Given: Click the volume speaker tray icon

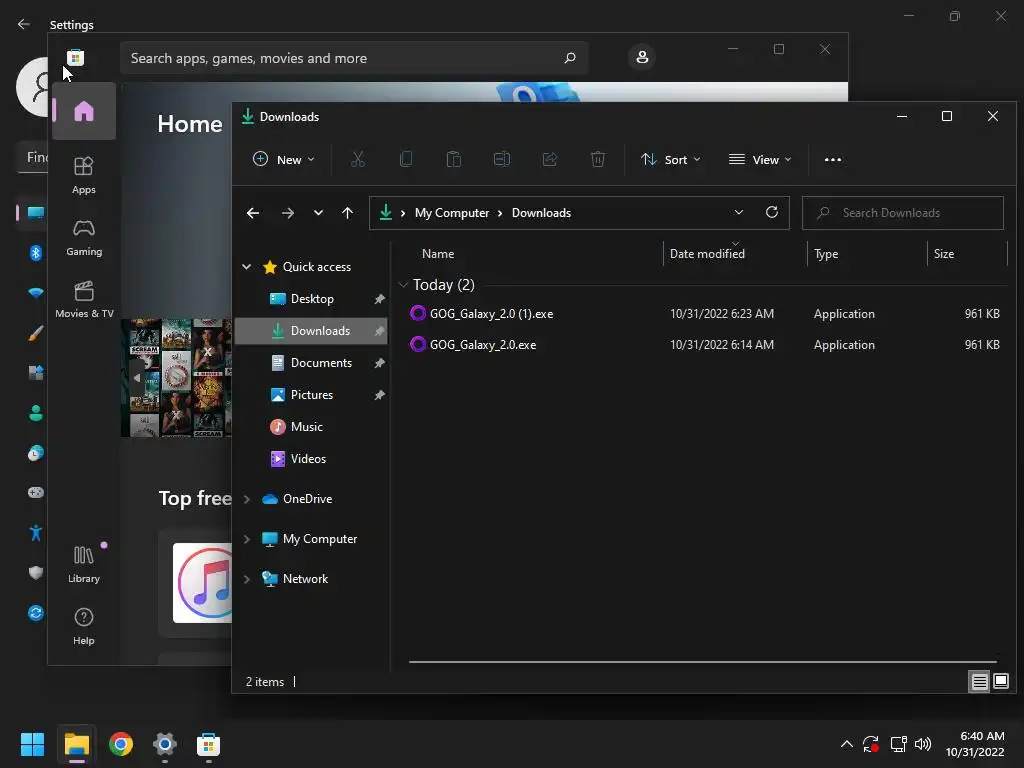Looking at the screenshot, I should (923, 744).
